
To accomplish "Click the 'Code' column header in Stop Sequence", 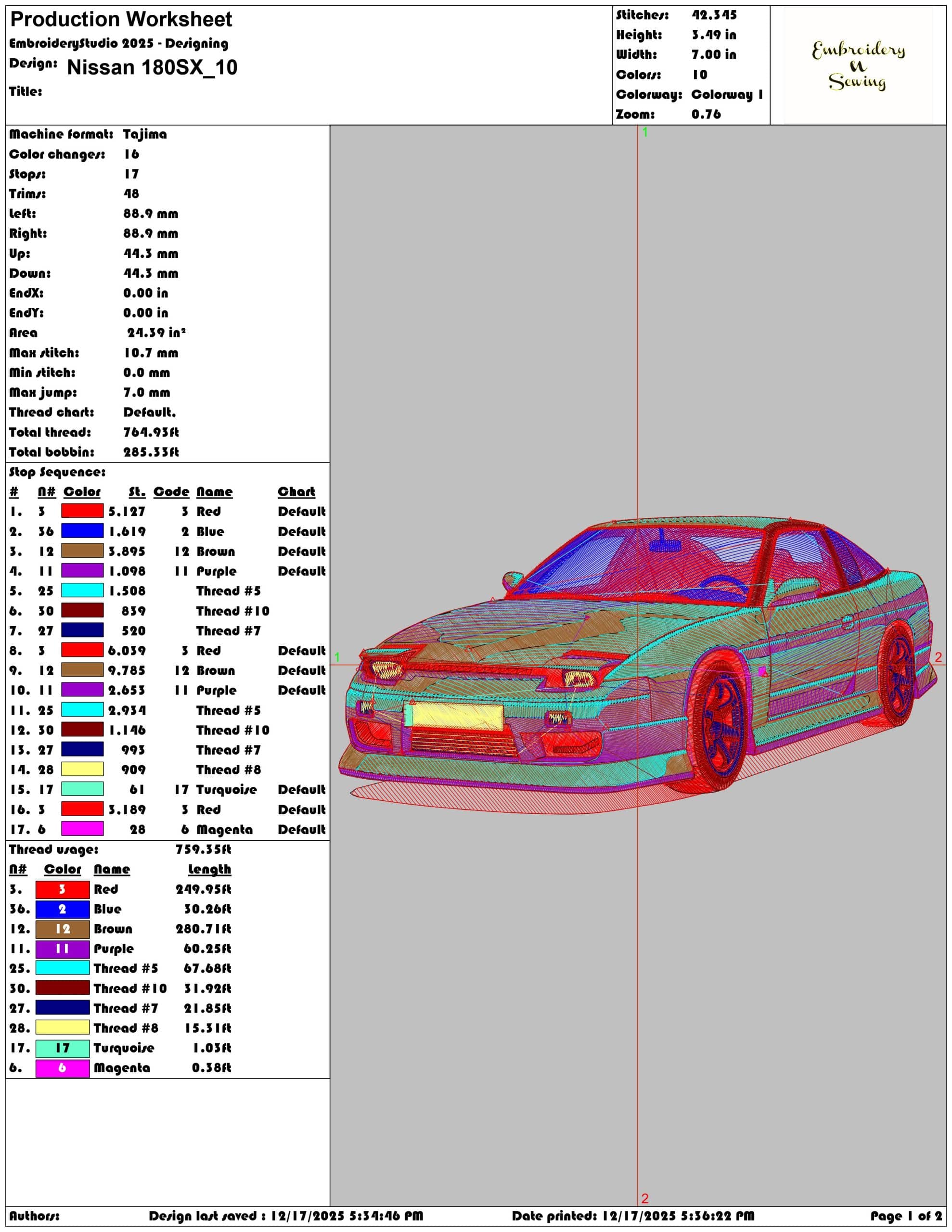I will coord(171,491).
